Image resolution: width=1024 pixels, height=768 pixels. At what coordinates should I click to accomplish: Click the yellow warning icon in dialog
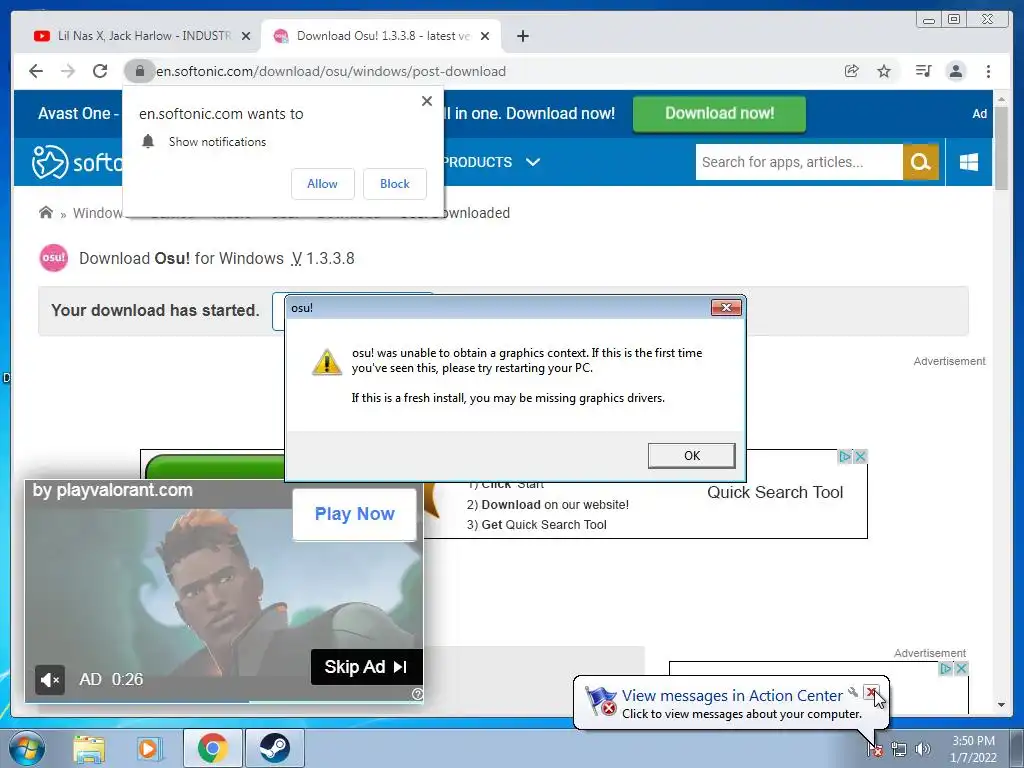tap(327, 362)
